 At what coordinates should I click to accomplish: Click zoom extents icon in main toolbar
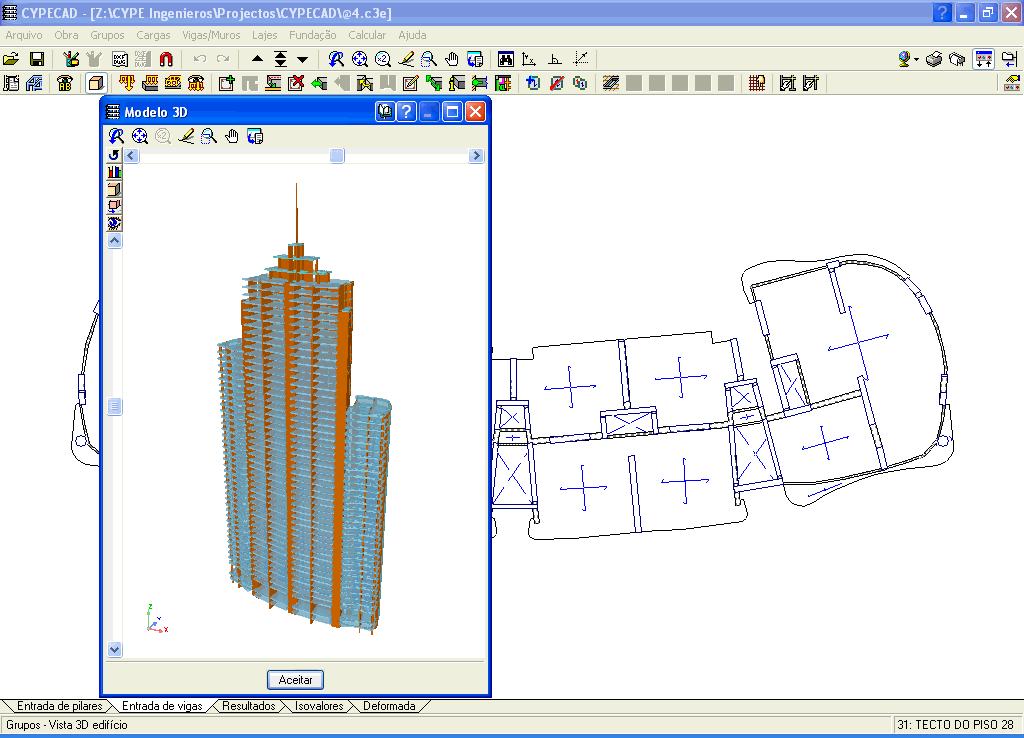click(359, 59)
